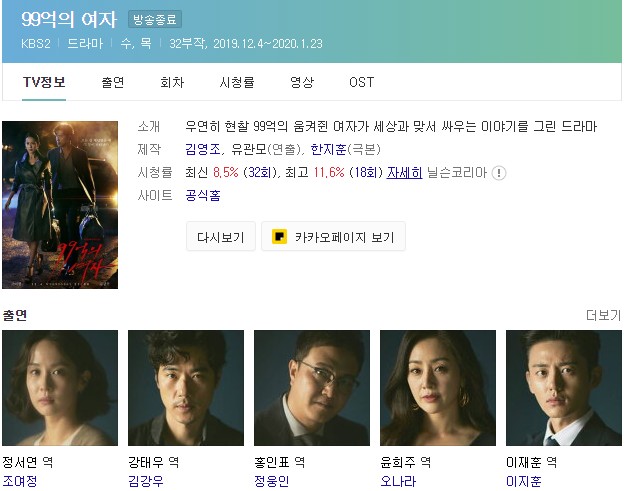Open actor 정웅인 name link

272,481
